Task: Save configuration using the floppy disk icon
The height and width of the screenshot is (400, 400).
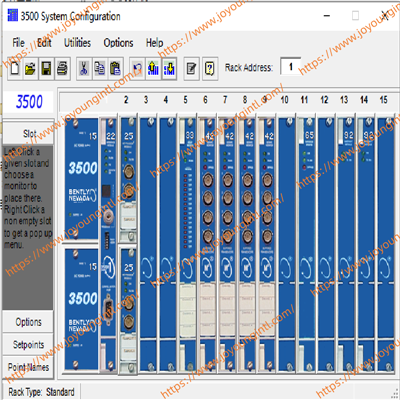Action: pos(46,69)
